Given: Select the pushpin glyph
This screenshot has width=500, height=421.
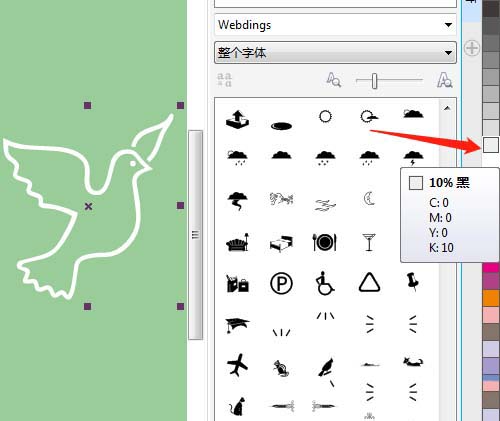Looking at the screenshot, I should pos(413,282).
